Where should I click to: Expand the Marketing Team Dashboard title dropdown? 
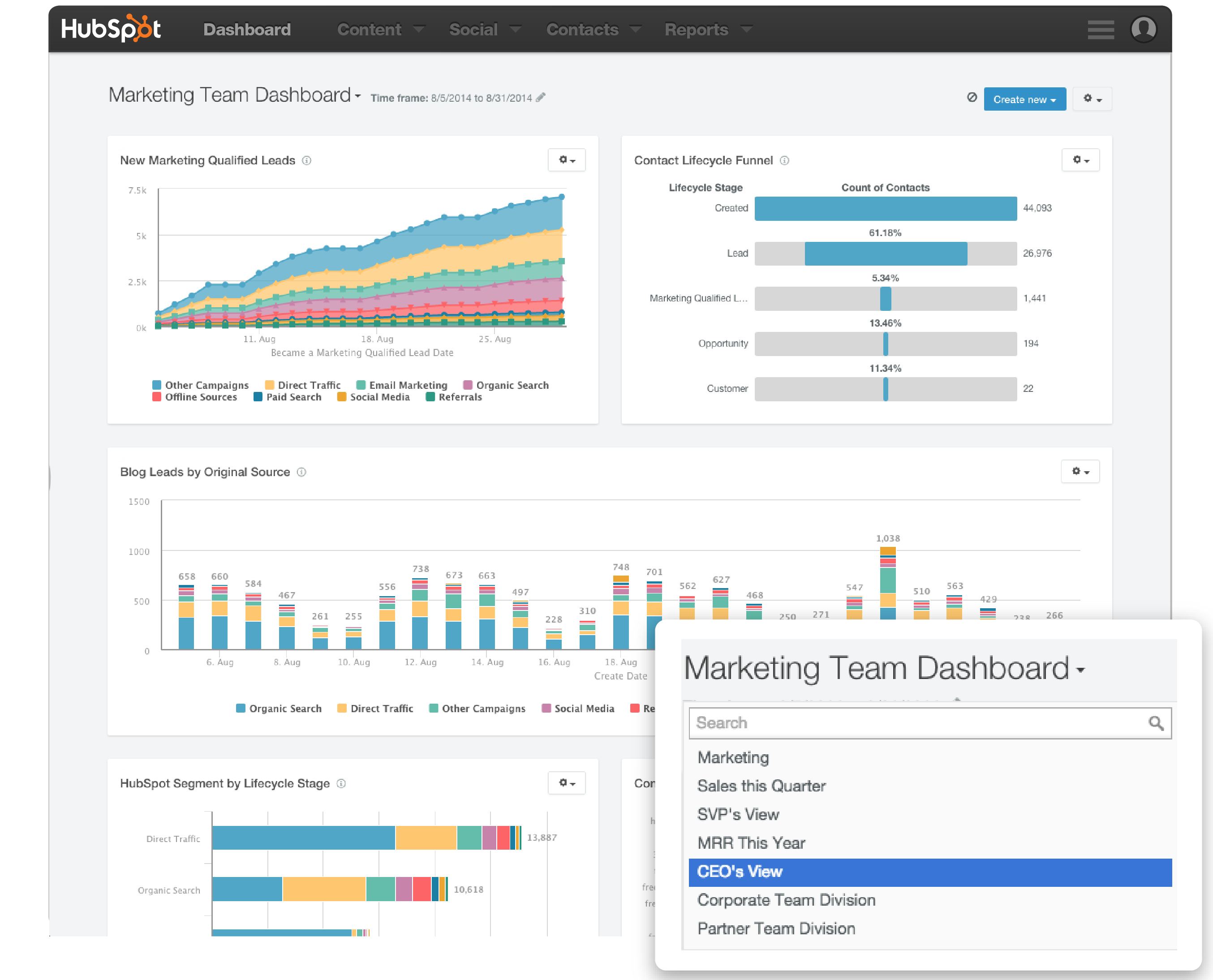pyautogui.click(x=357, y=96)
